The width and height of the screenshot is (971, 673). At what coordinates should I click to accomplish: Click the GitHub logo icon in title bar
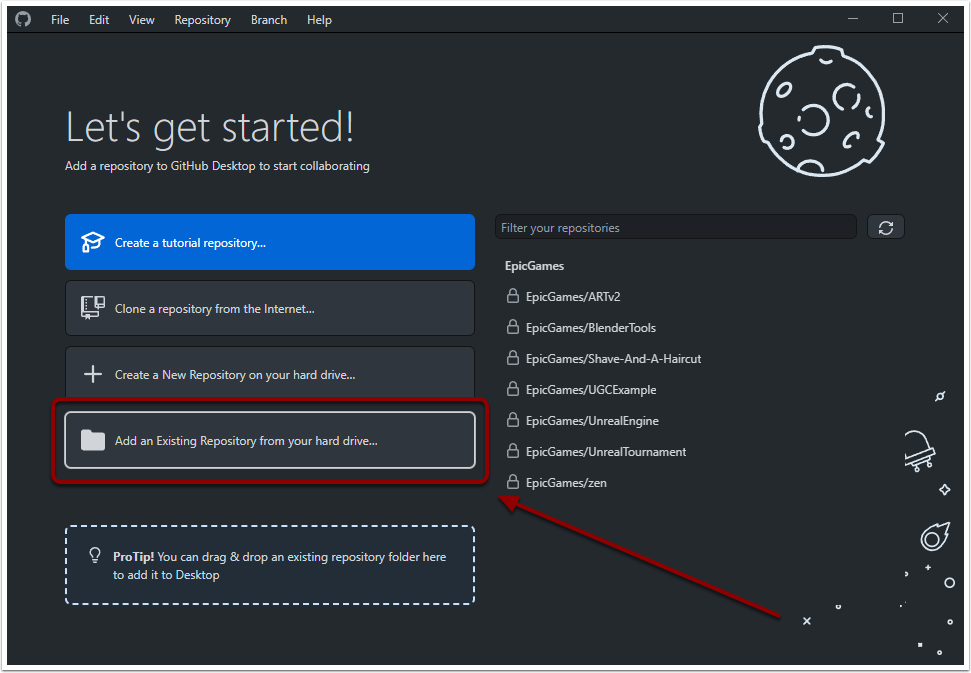(x=23, y=19)
